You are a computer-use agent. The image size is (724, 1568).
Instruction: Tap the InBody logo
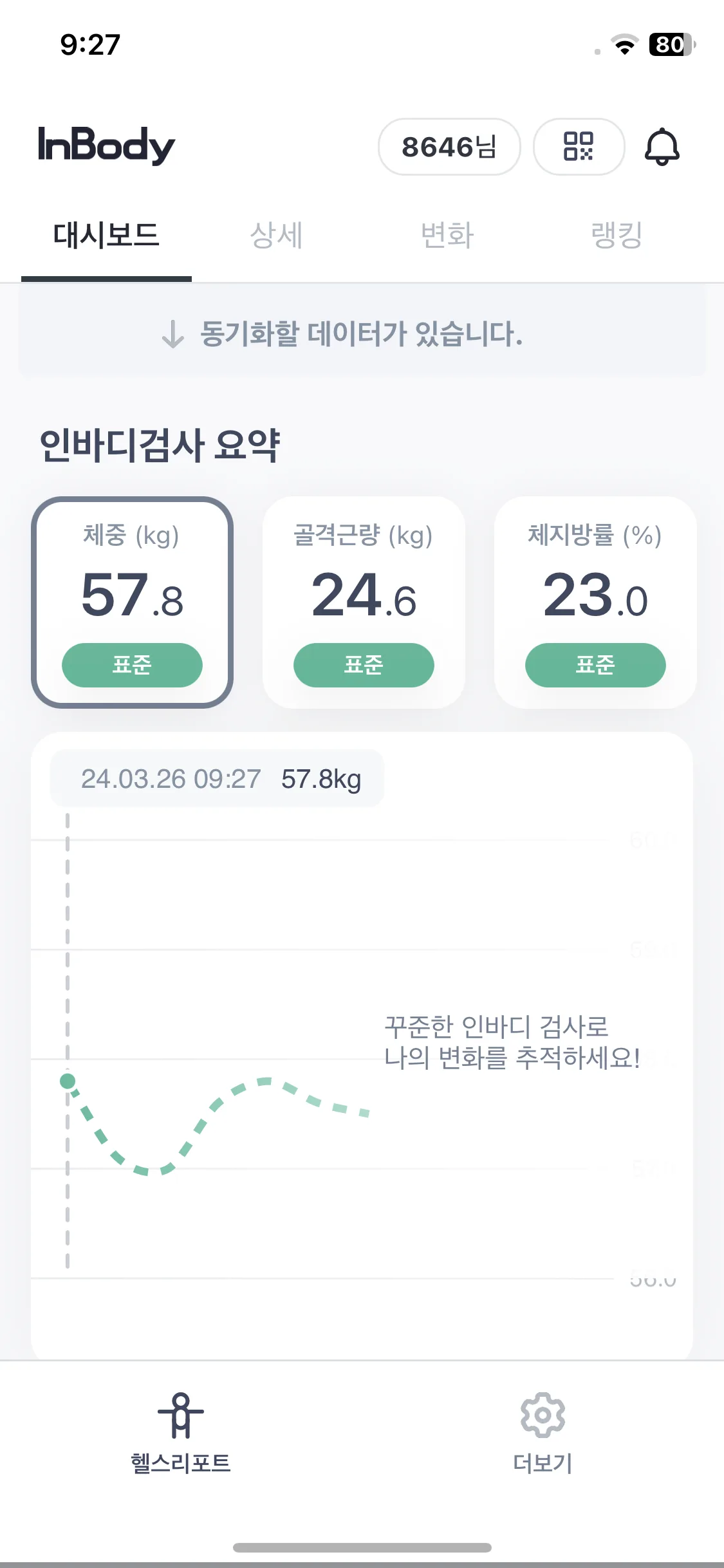[106, 145]
